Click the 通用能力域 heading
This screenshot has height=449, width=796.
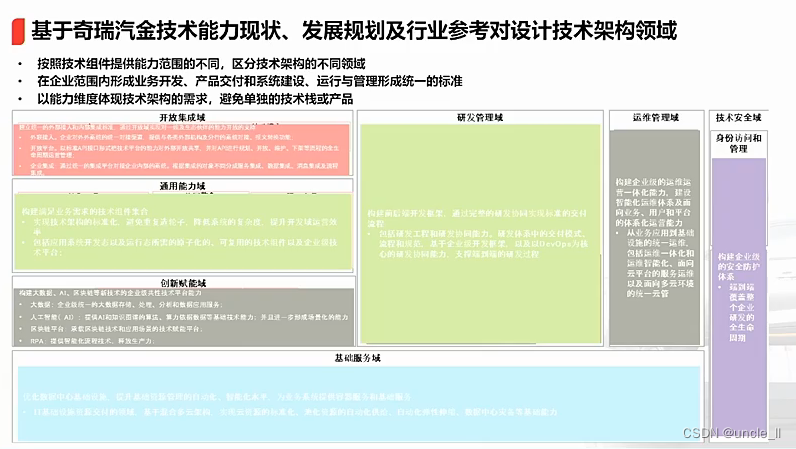pos(182,186)
